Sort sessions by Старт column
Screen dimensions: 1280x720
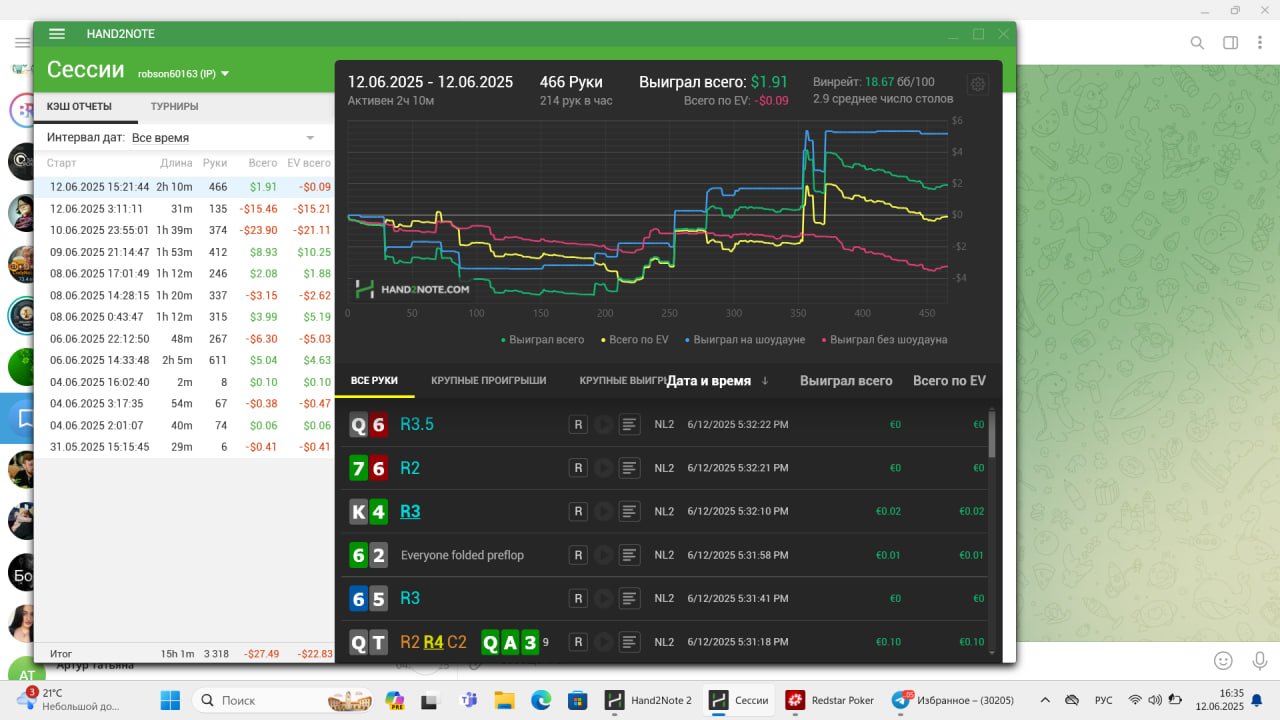click(x=61, y=163)
